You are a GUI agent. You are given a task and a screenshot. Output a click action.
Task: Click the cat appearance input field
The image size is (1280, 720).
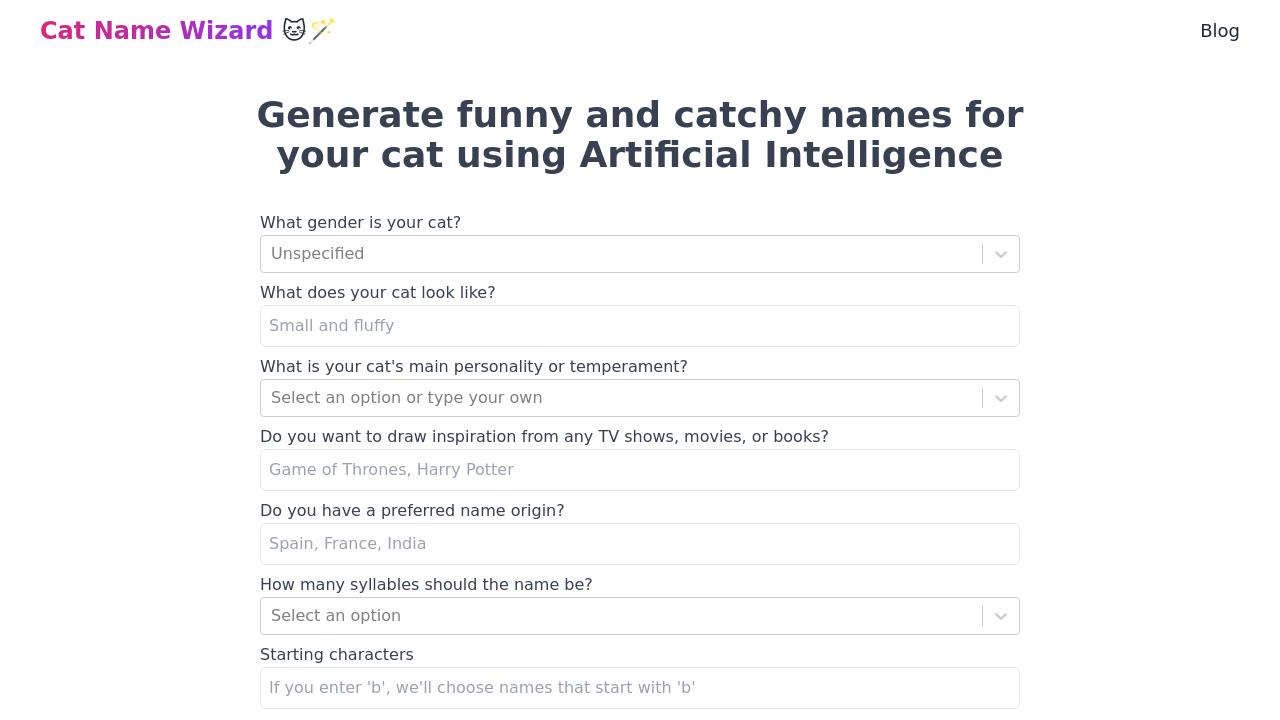(640, 326)
